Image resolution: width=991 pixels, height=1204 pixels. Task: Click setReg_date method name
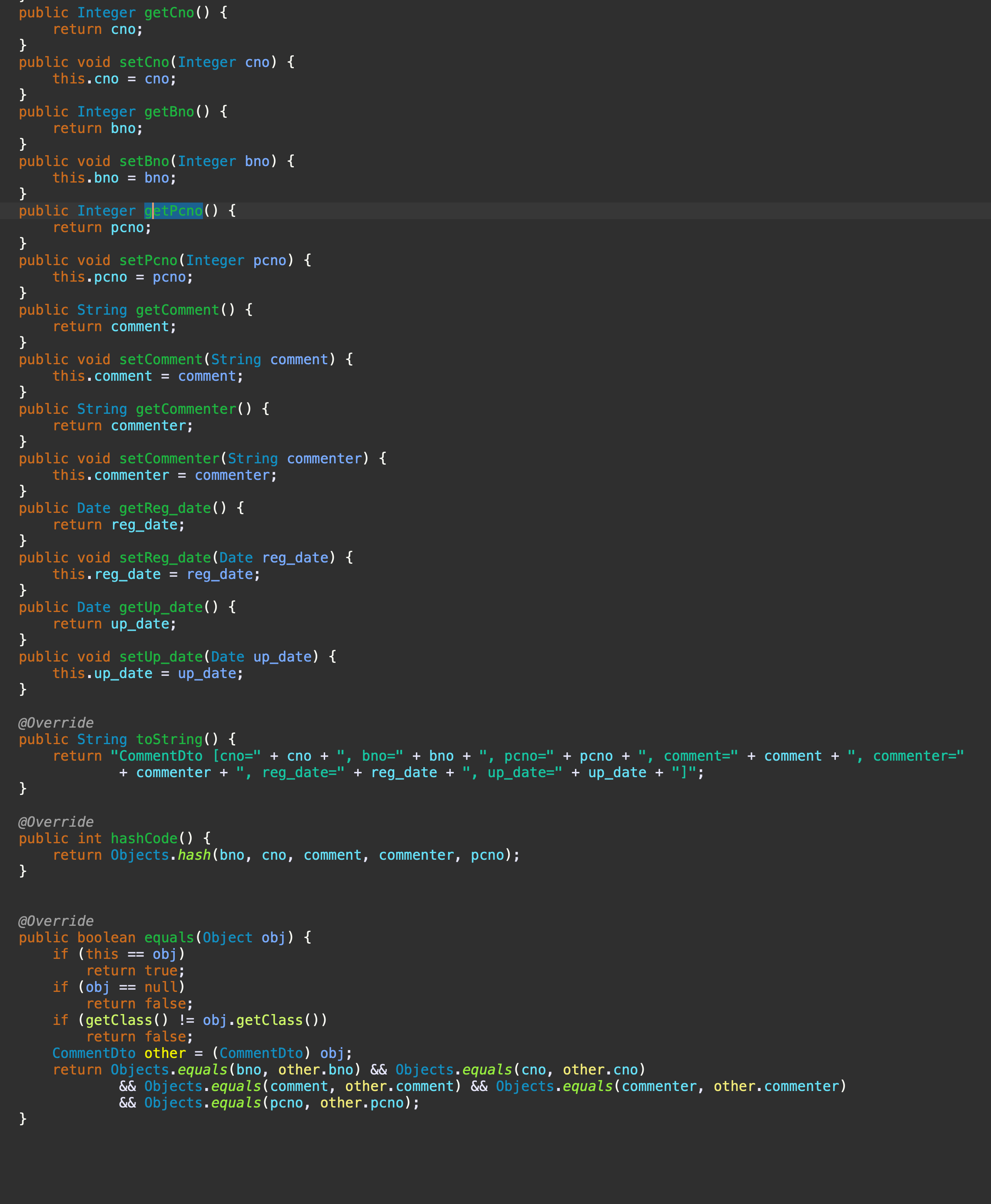[x=165, y=558]
